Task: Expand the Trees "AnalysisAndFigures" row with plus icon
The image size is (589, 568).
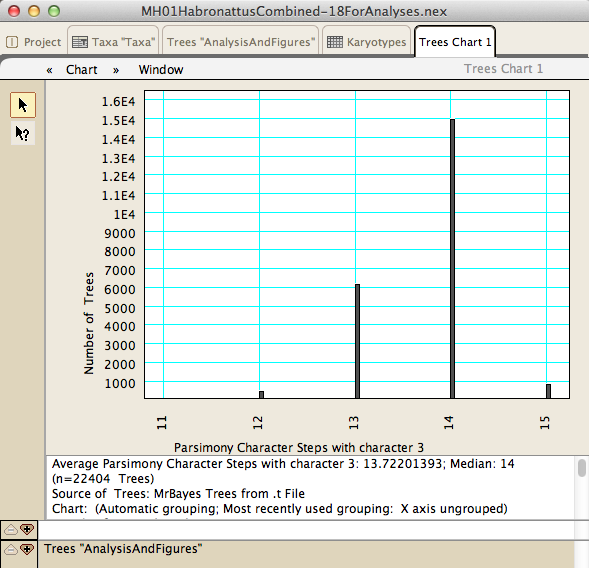Action: pos(27,550)
